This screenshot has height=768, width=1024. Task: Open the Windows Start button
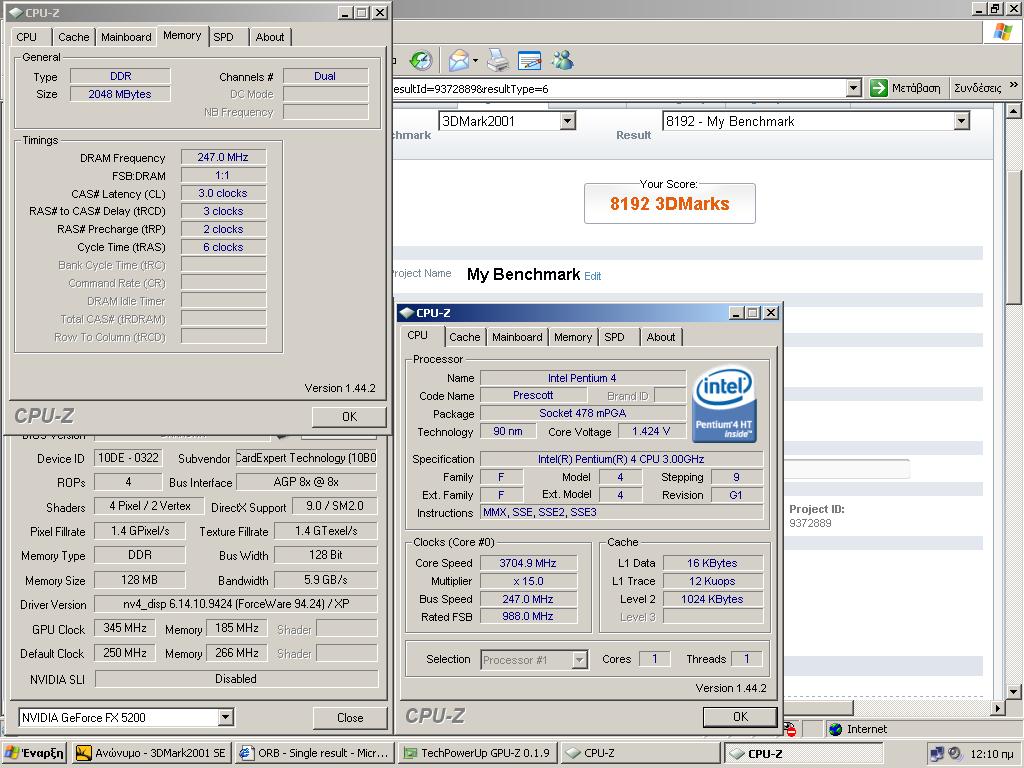(x=34, y=753)
